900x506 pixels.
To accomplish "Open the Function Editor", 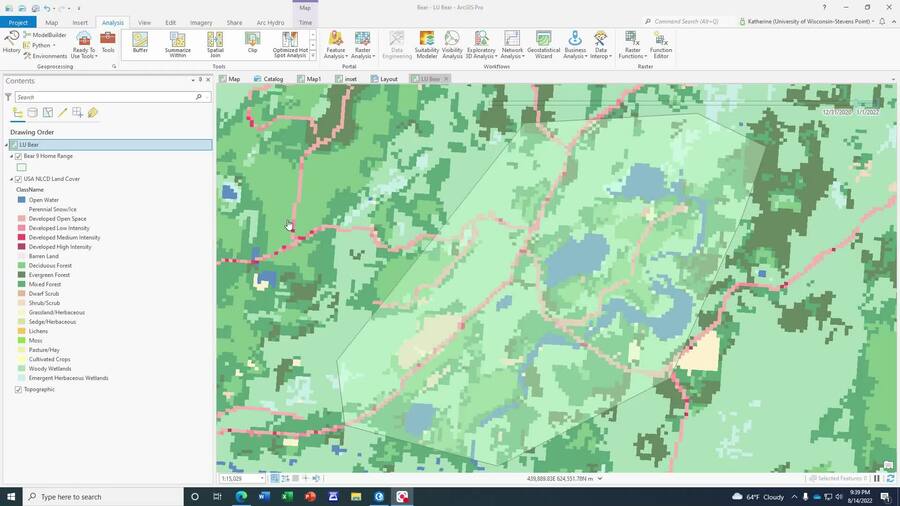I will 661,45.
